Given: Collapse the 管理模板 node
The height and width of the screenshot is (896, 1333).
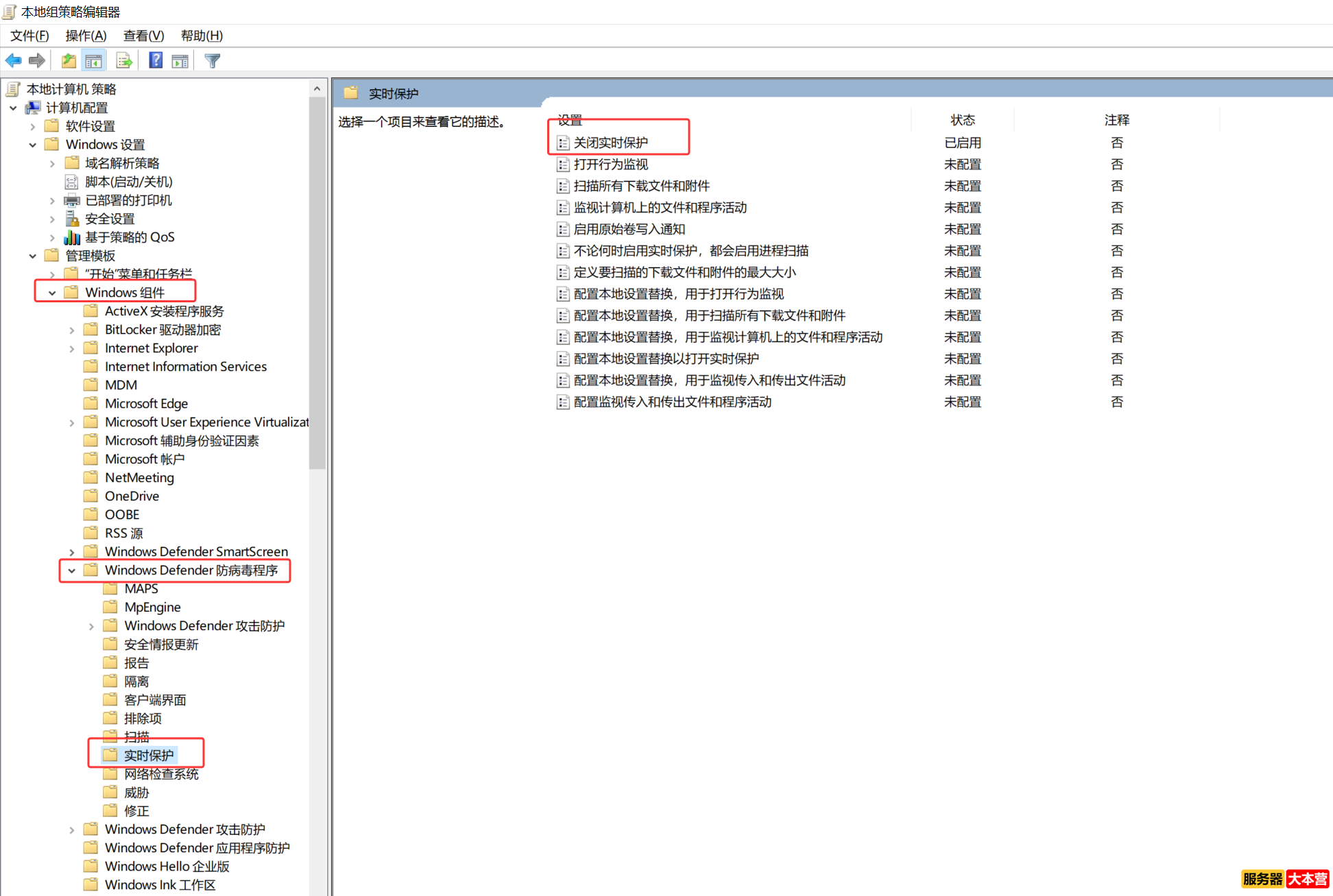Looking at the screenshot, I should 32,256.
